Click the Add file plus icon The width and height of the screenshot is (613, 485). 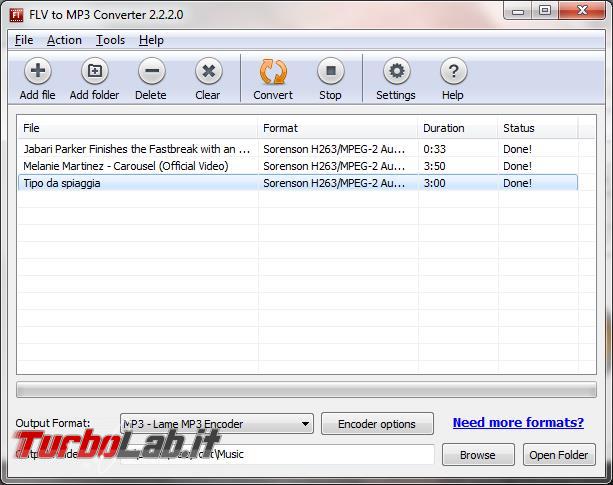point(38,71)
